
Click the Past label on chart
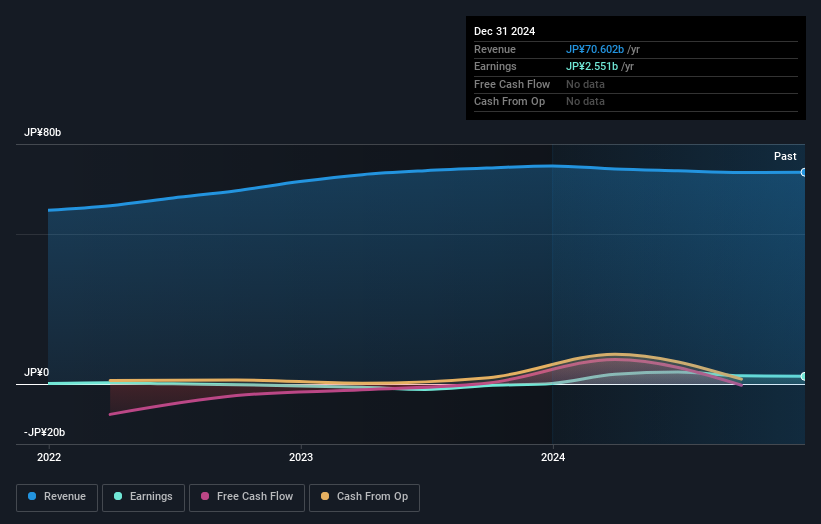click(785, 156)
